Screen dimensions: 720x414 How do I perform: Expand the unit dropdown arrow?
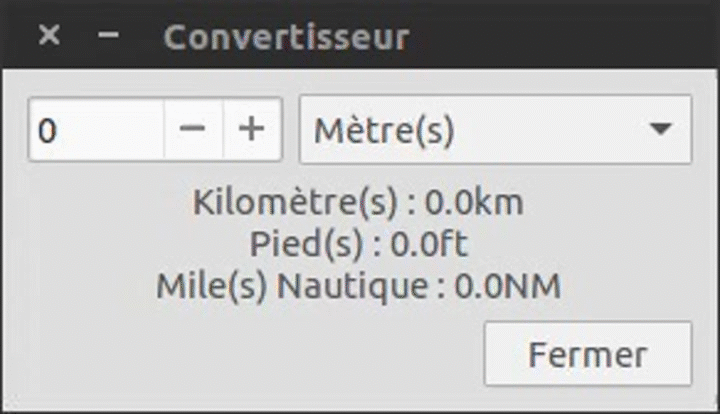[659, 129]
